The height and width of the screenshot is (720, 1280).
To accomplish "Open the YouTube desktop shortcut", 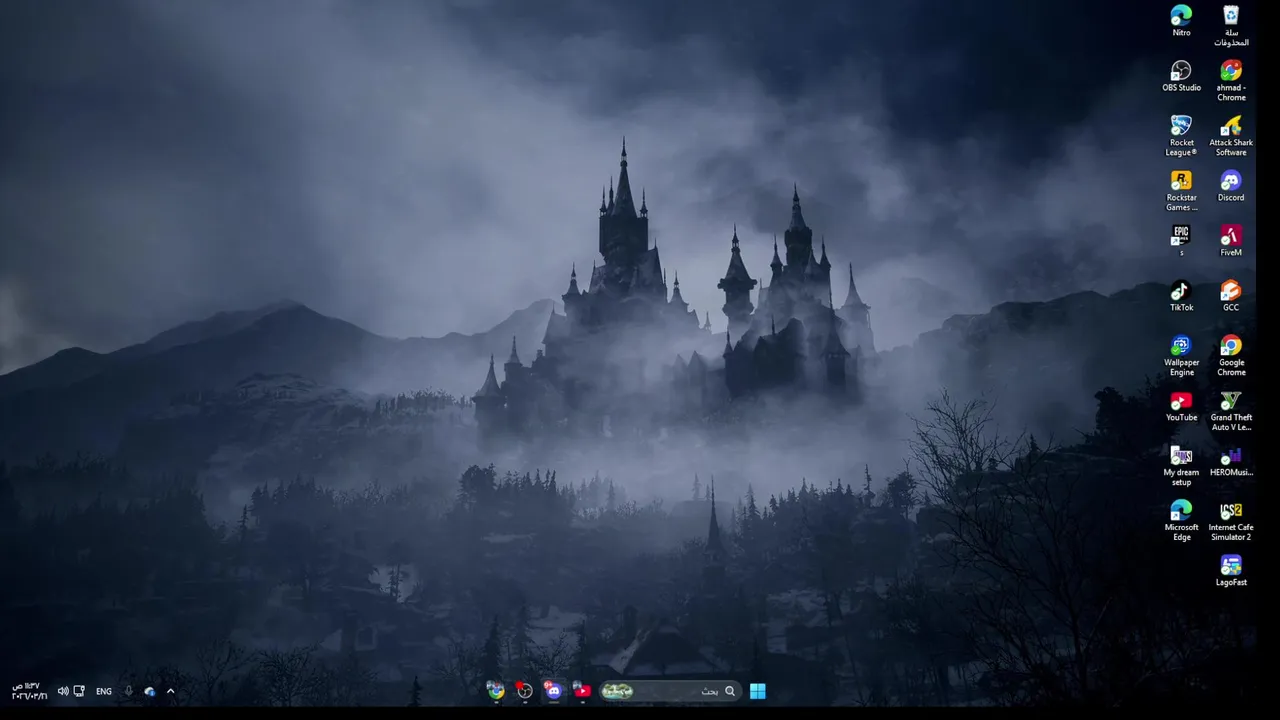I will pyautogui.click(x=1181, y=405).
